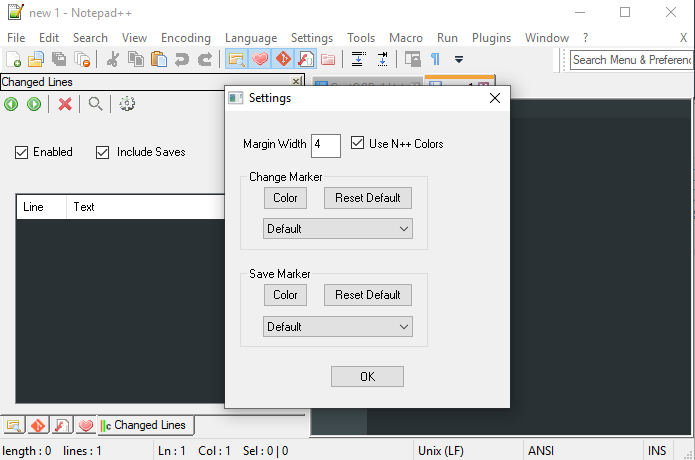Click Color button under Change Marker
Screen dimensions: 695x460
[285, 198]
